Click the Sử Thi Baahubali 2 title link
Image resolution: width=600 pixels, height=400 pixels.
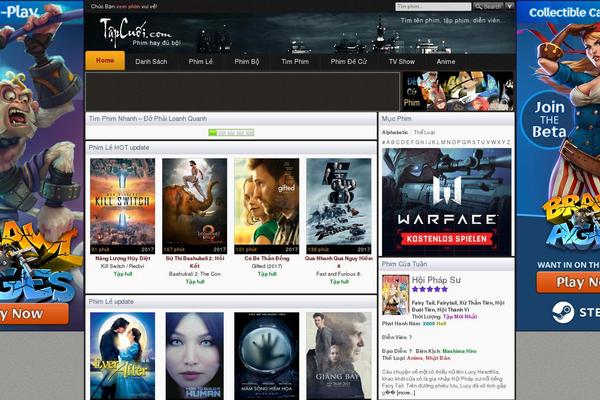click(x=194, y=262)
